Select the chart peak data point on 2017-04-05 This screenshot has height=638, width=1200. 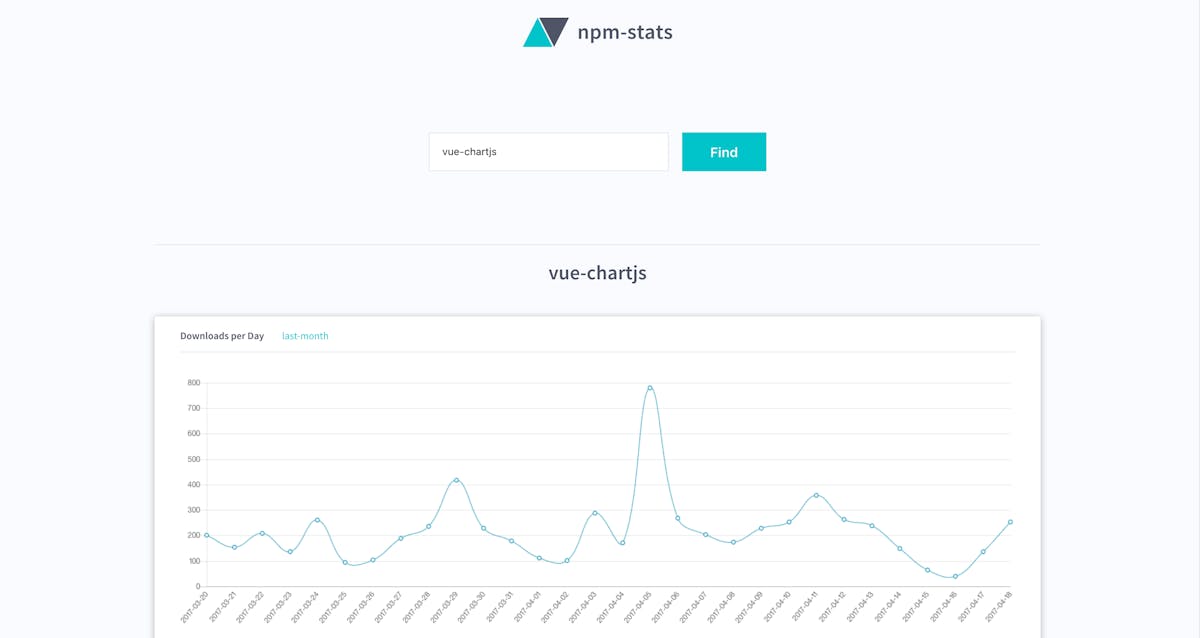coord(650,387)
